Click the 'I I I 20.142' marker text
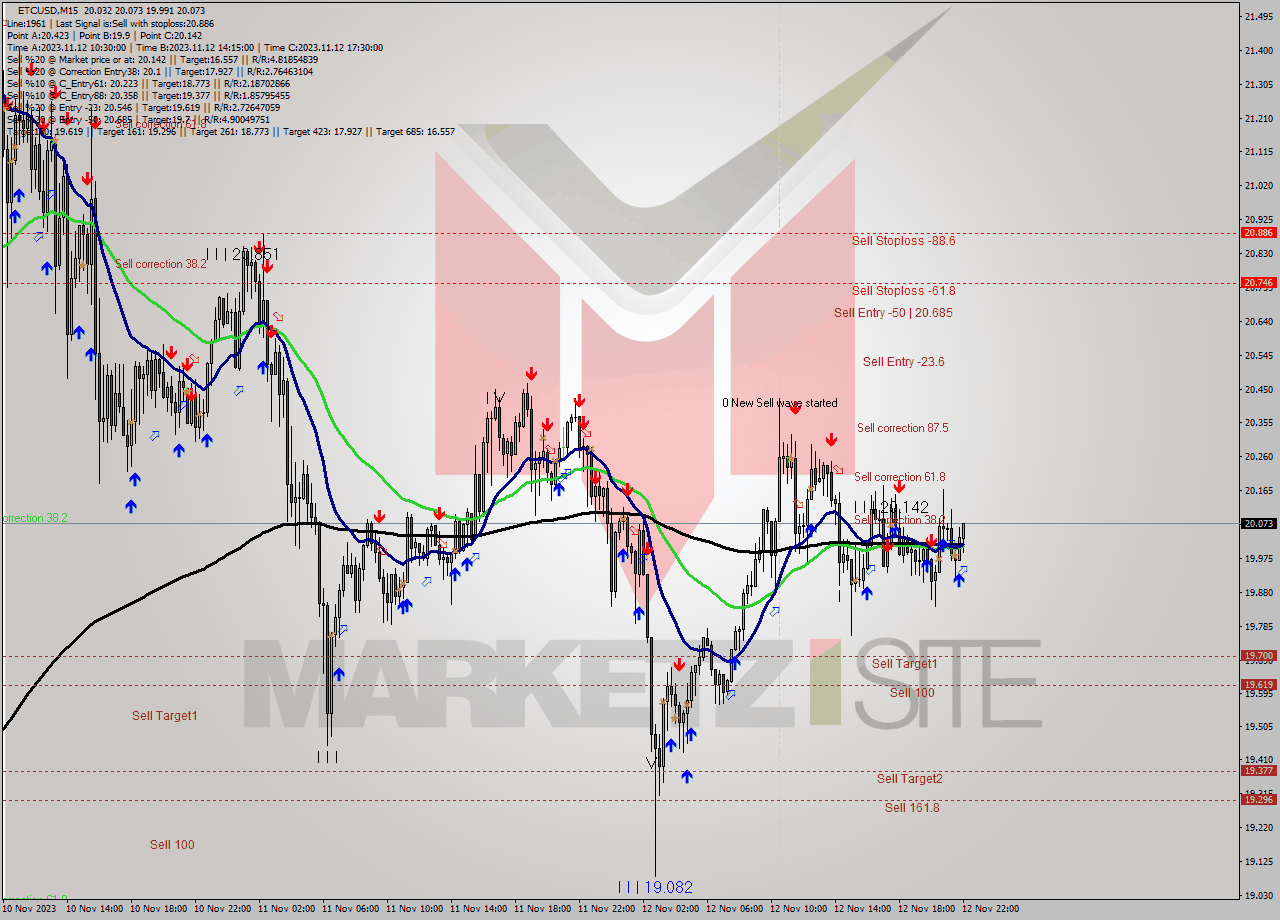 (x=892, y=507)
